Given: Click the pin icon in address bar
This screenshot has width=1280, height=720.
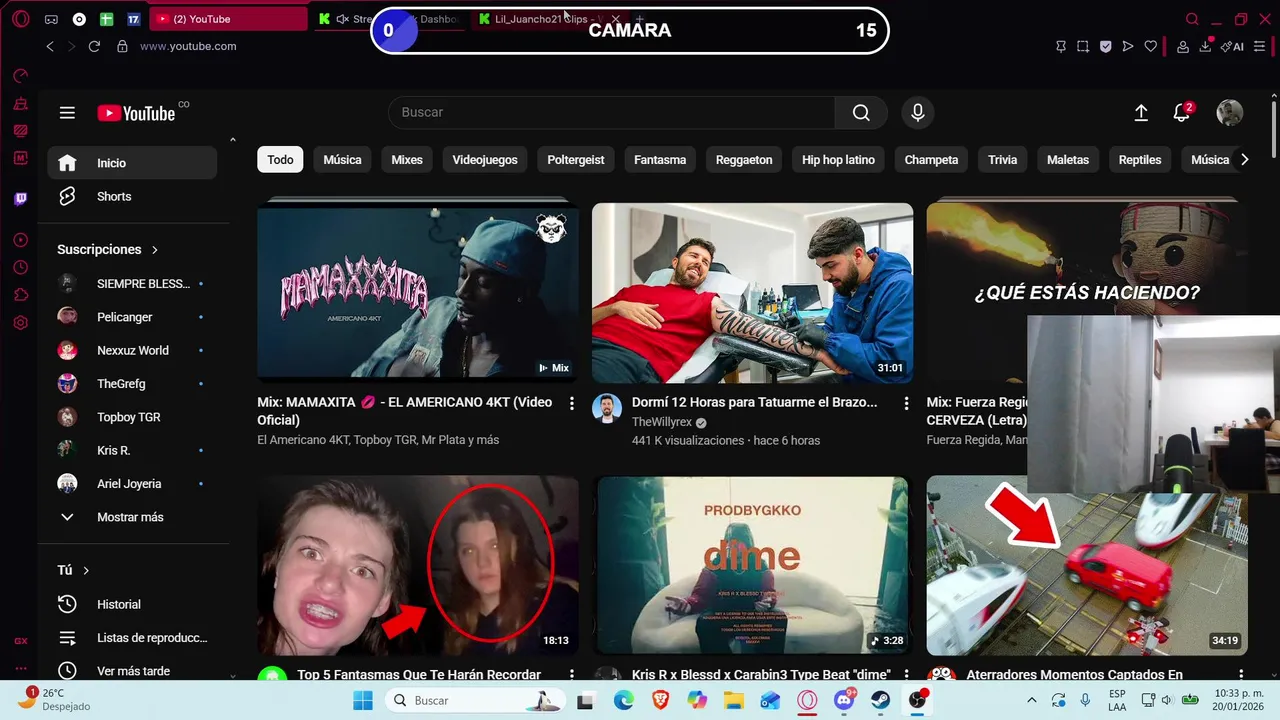Looking at the screenshot, I should [x=1061, y=46].
